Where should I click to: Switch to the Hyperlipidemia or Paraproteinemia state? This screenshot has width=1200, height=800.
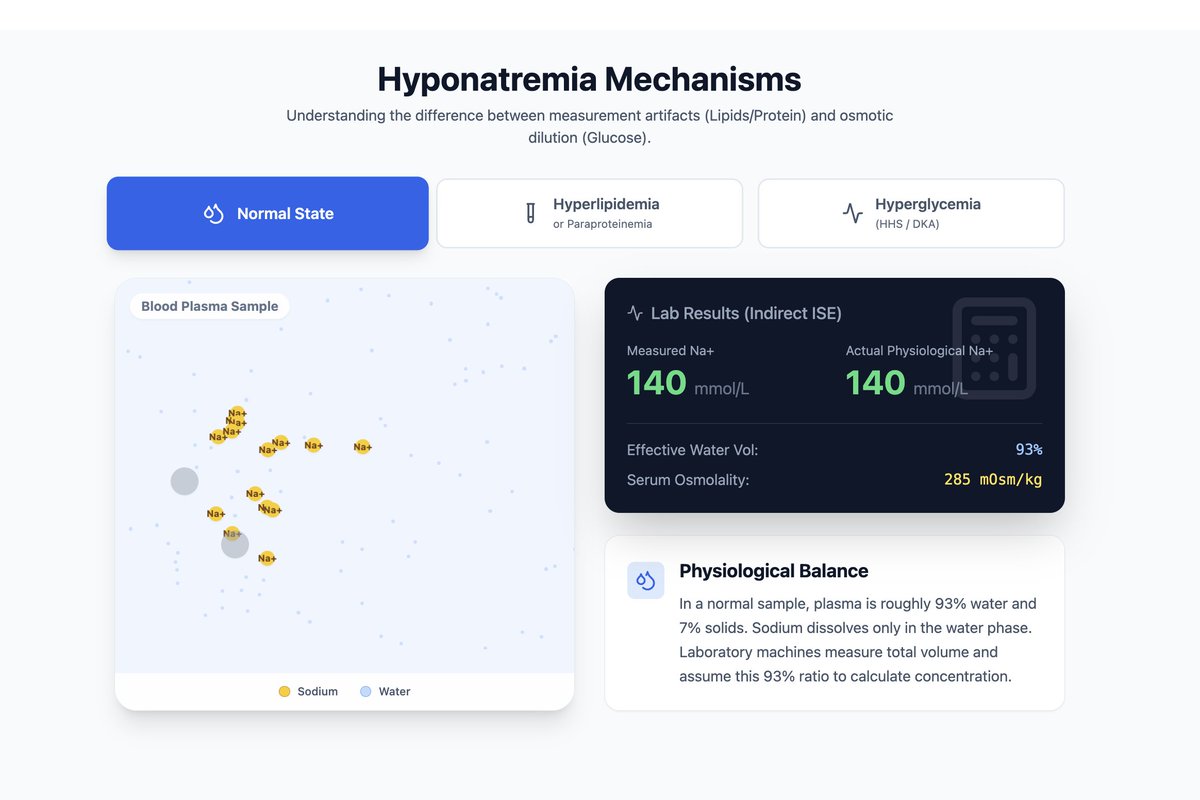pos(589,212)
